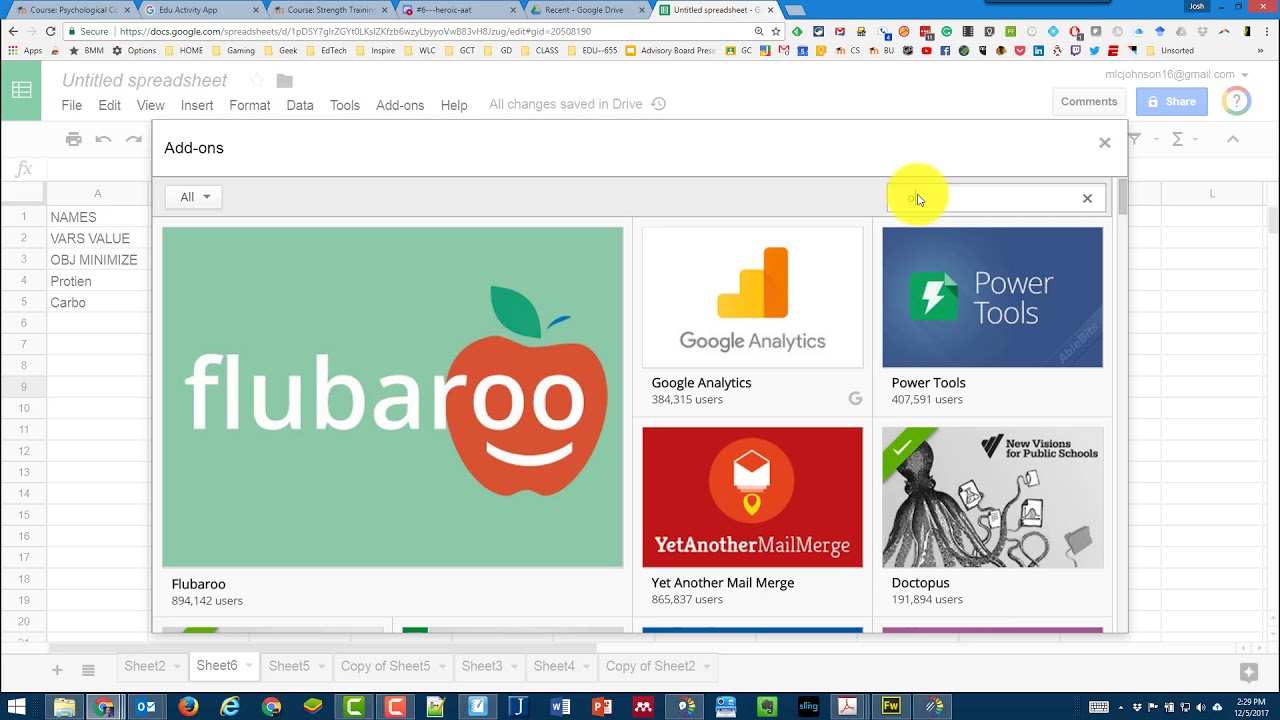
Task: Click the Redo arrow in the toolbar
Action: (x=134, y=139)
